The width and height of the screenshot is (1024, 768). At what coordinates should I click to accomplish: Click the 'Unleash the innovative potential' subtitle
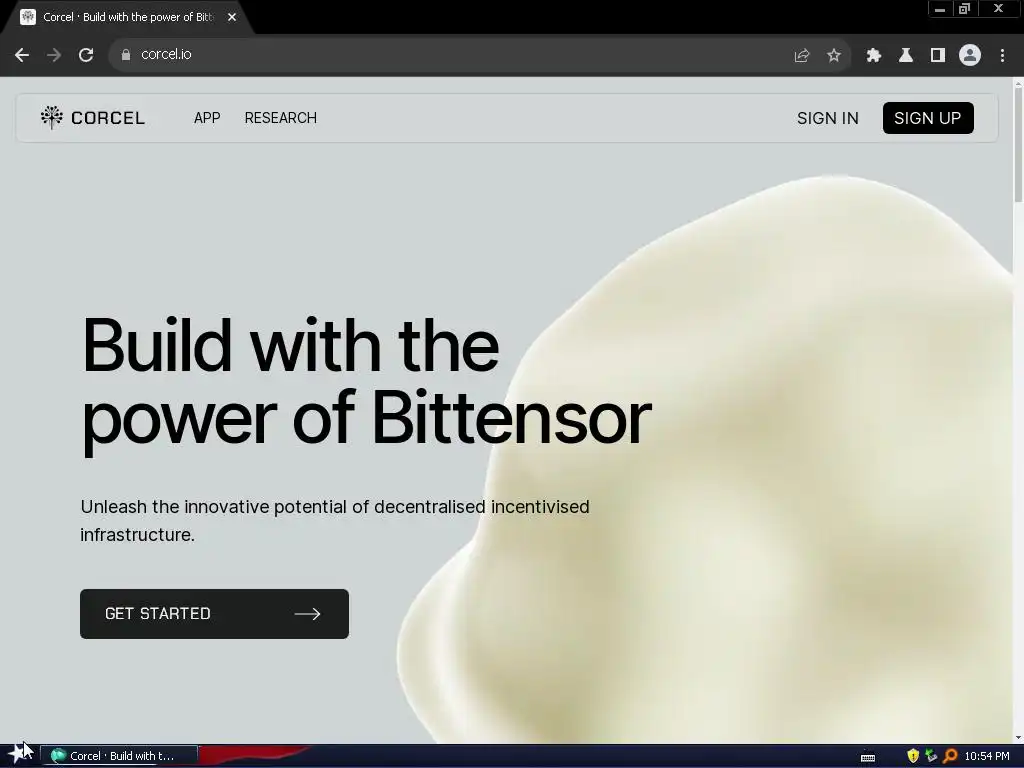[x=334, y=520]
